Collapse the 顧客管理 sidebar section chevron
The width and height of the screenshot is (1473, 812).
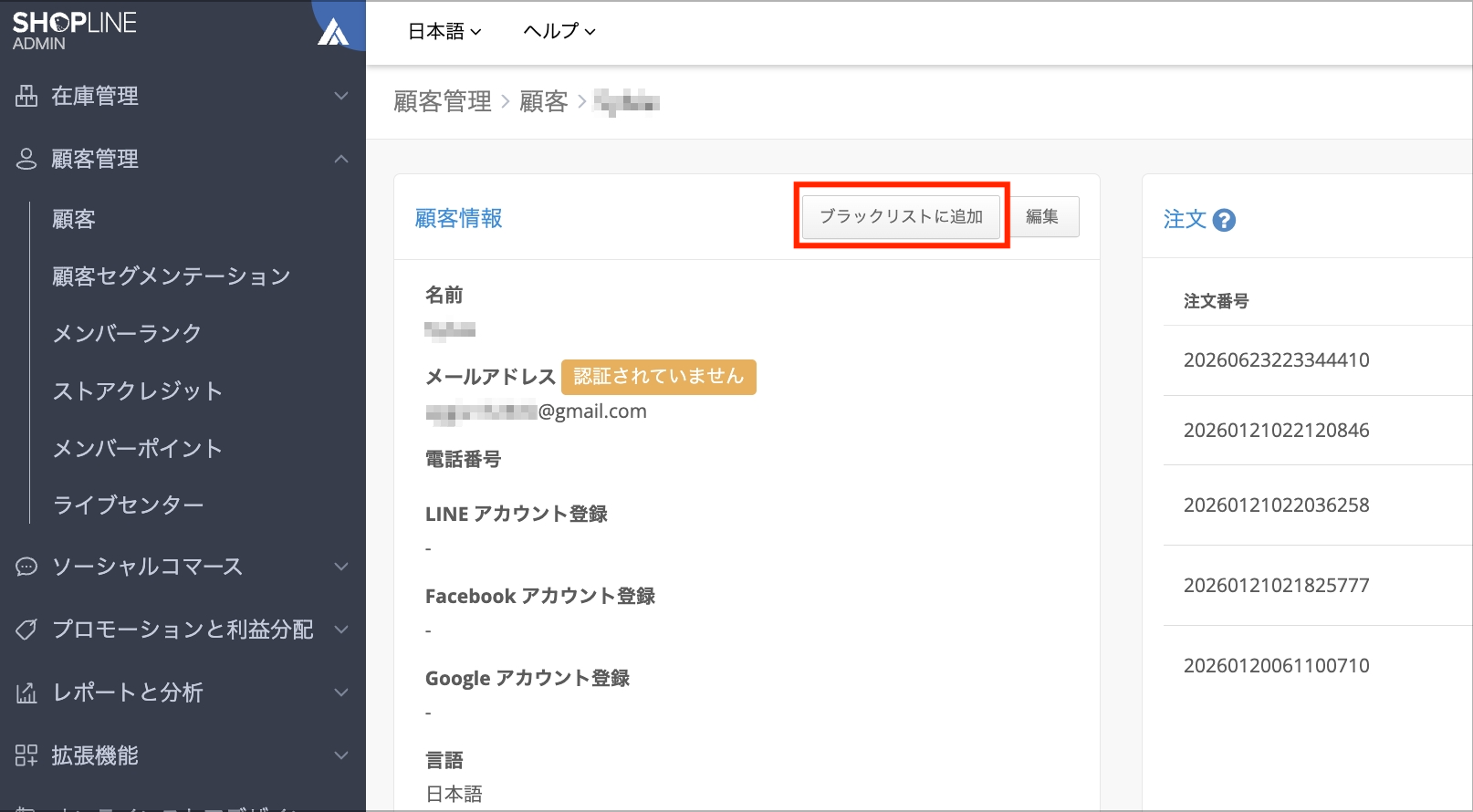pyautogui.click(x=341, y=159)
